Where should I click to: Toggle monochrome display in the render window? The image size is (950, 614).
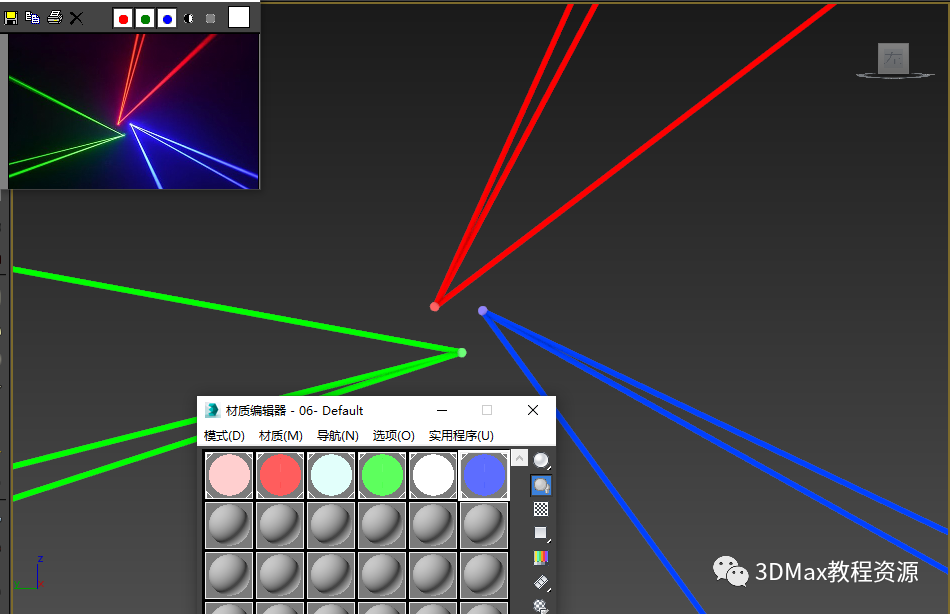(210, 19)
